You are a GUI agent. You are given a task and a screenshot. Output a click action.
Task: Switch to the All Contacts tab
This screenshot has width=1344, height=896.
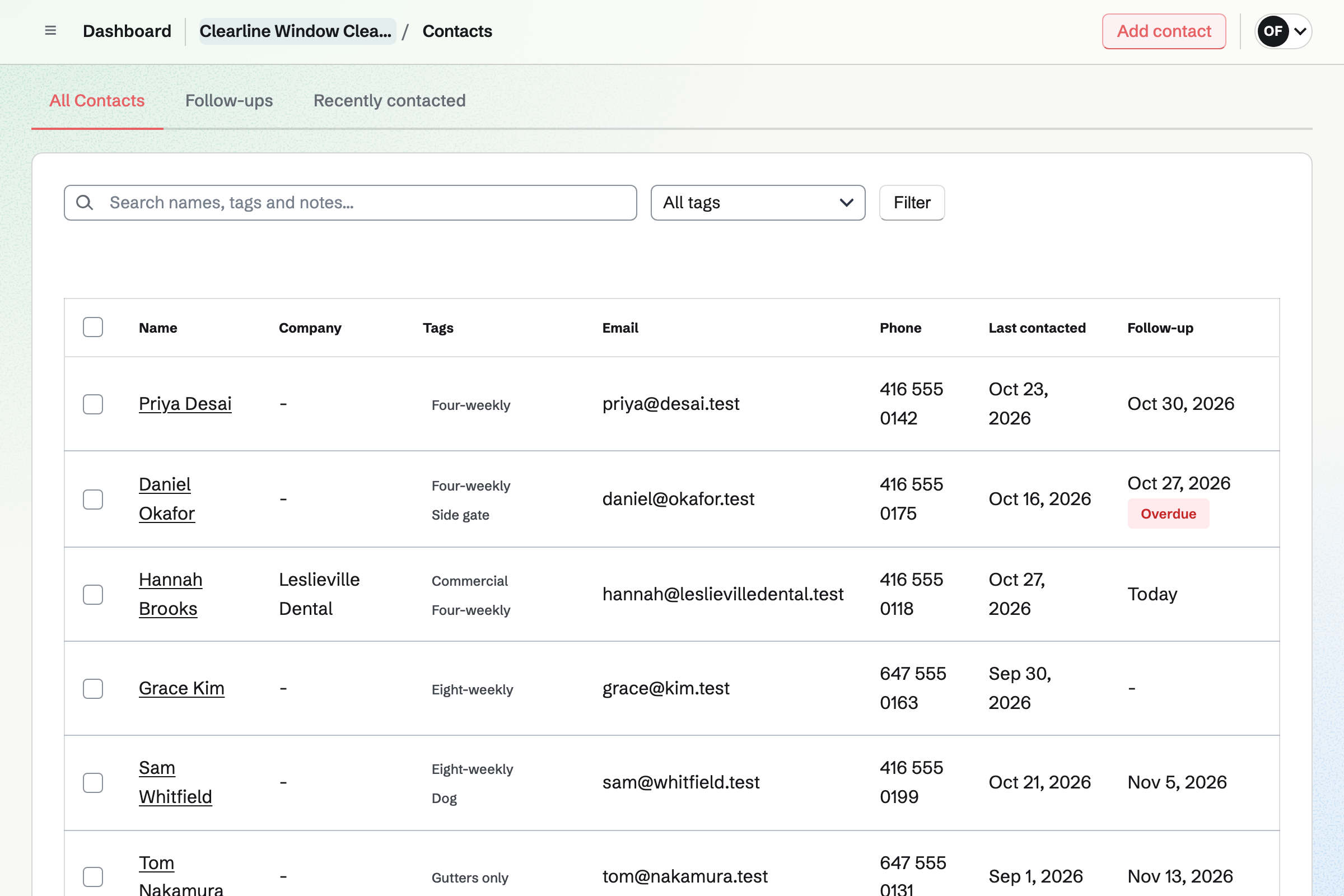point(97,101)
